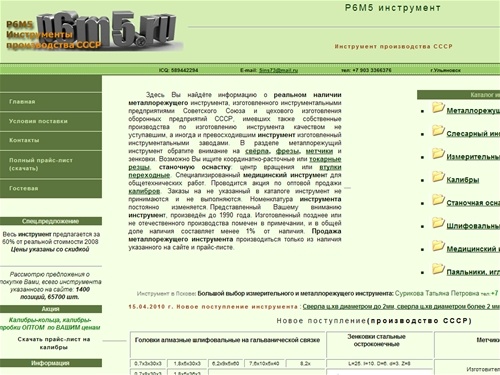Screen dimensions: 500x375
Task: Open folder icon next to Измерительный
Action: 438,154
